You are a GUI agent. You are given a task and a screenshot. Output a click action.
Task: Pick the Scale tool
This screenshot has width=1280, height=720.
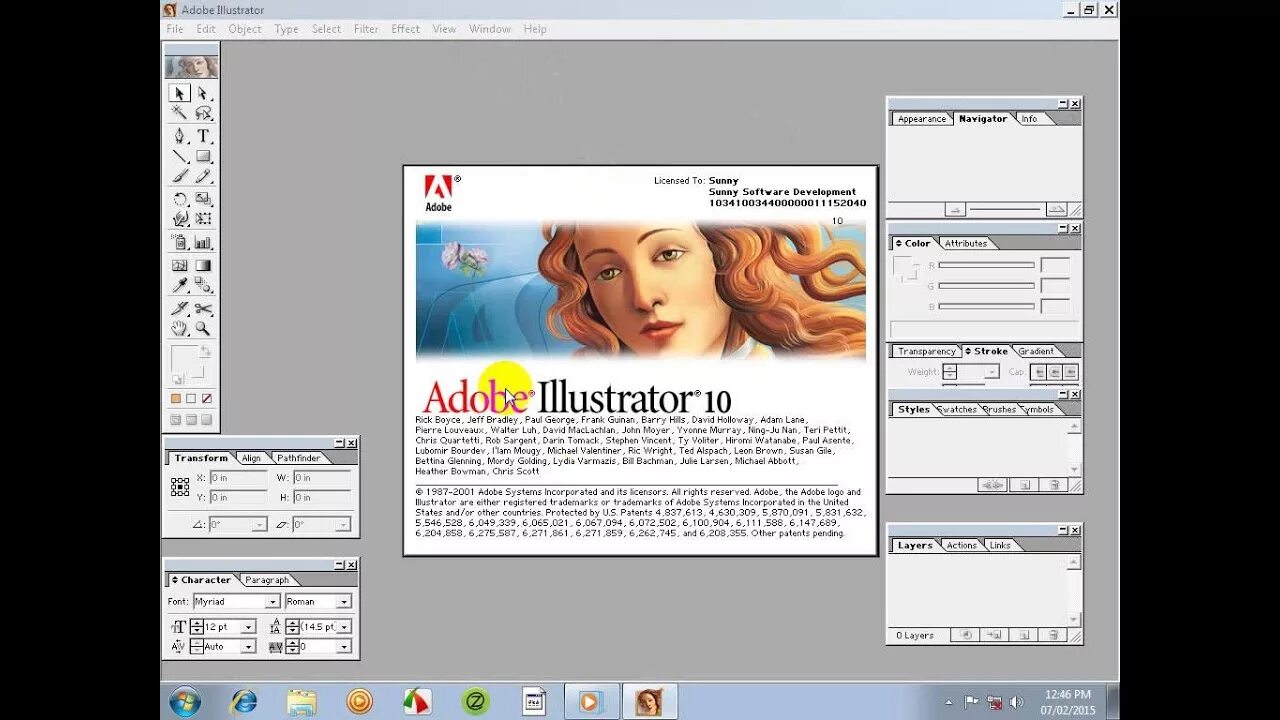(203, 199)
